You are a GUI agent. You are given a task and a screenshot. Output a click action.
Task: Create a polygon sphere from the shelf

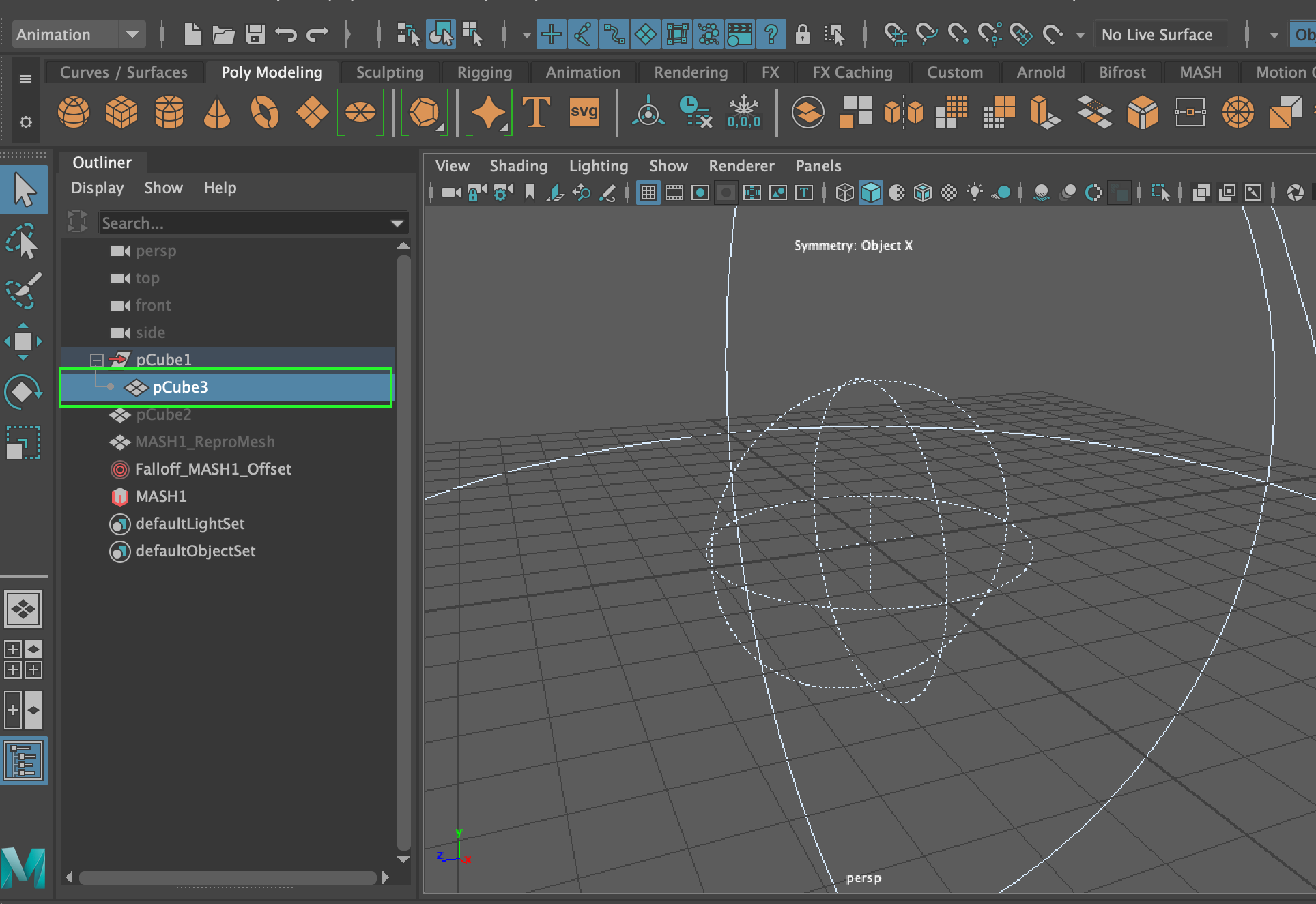[x=74, y=113]
